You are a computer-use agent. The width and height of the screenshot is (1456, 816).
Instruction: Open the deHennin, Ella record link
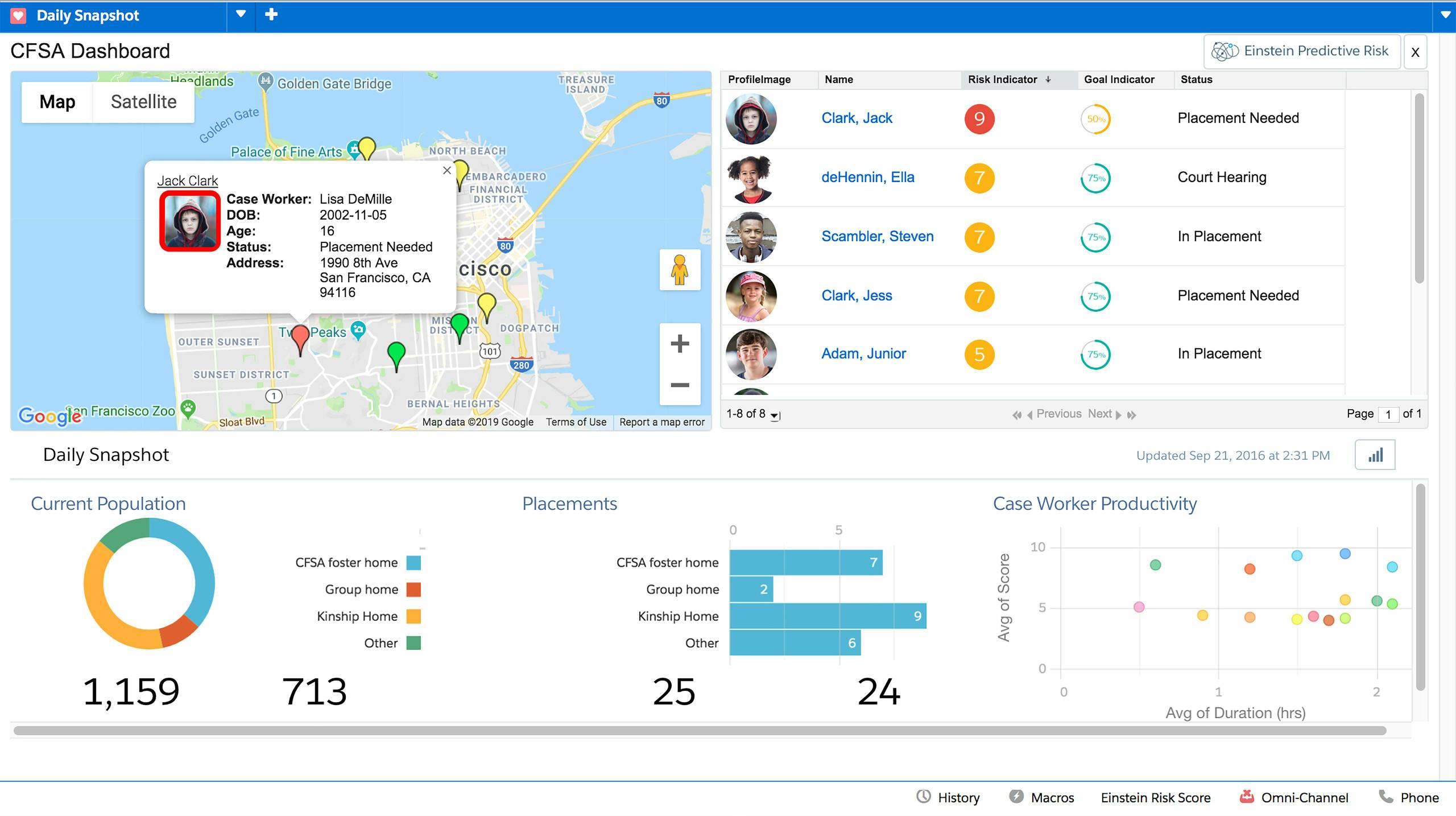click(x=867, y=177)
